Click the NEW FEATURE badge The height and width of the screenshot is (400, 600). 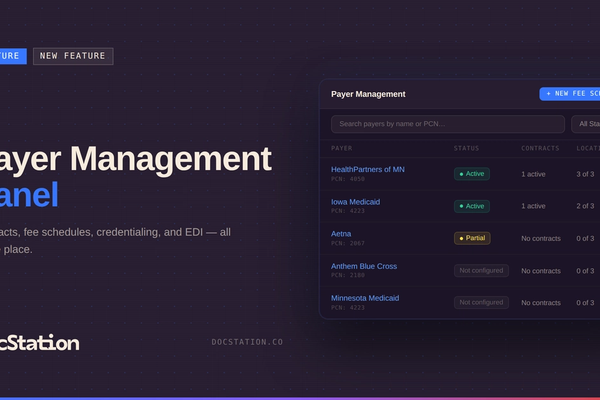[73, 56]
